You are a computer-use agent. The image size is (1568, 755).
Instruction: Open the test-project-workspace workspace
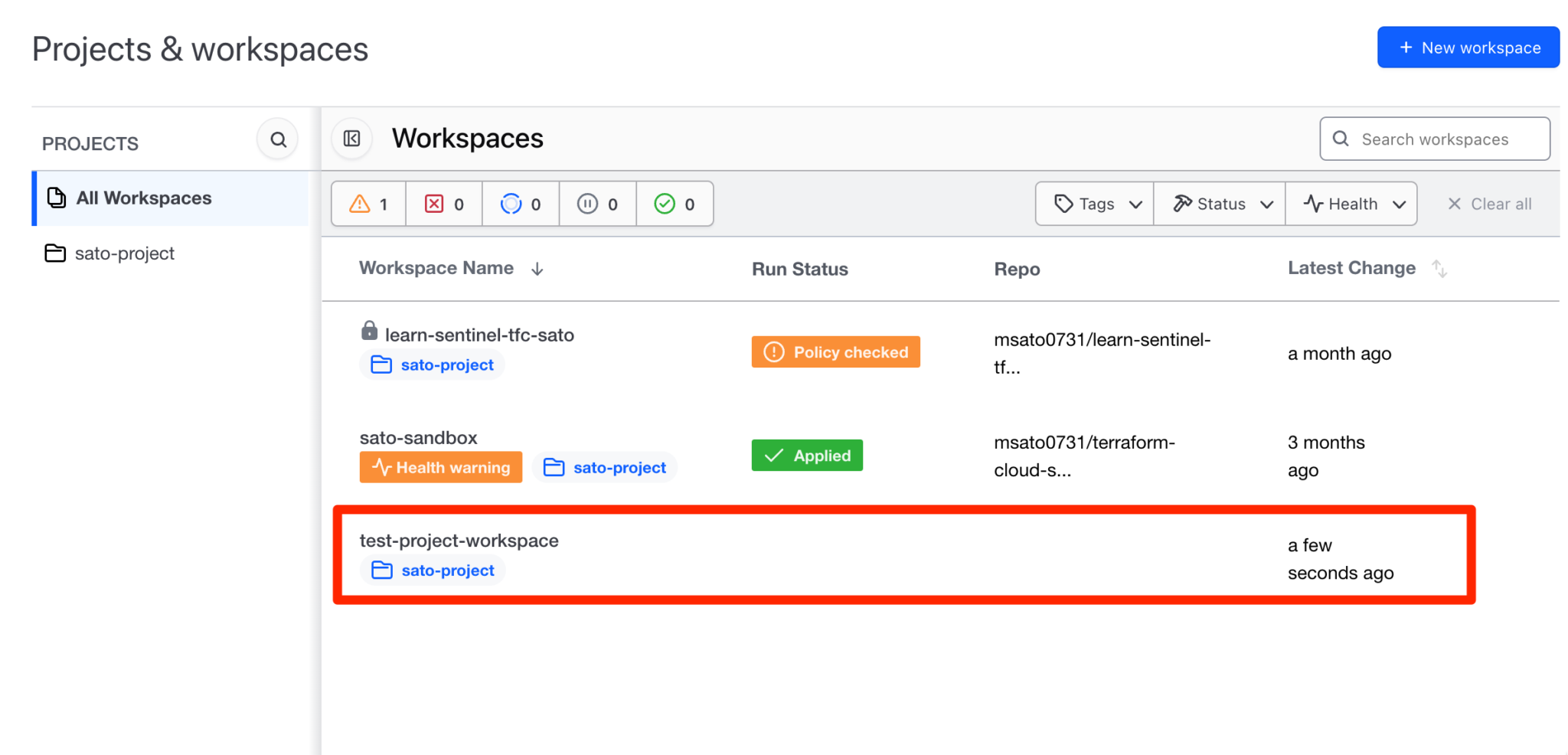459,540
